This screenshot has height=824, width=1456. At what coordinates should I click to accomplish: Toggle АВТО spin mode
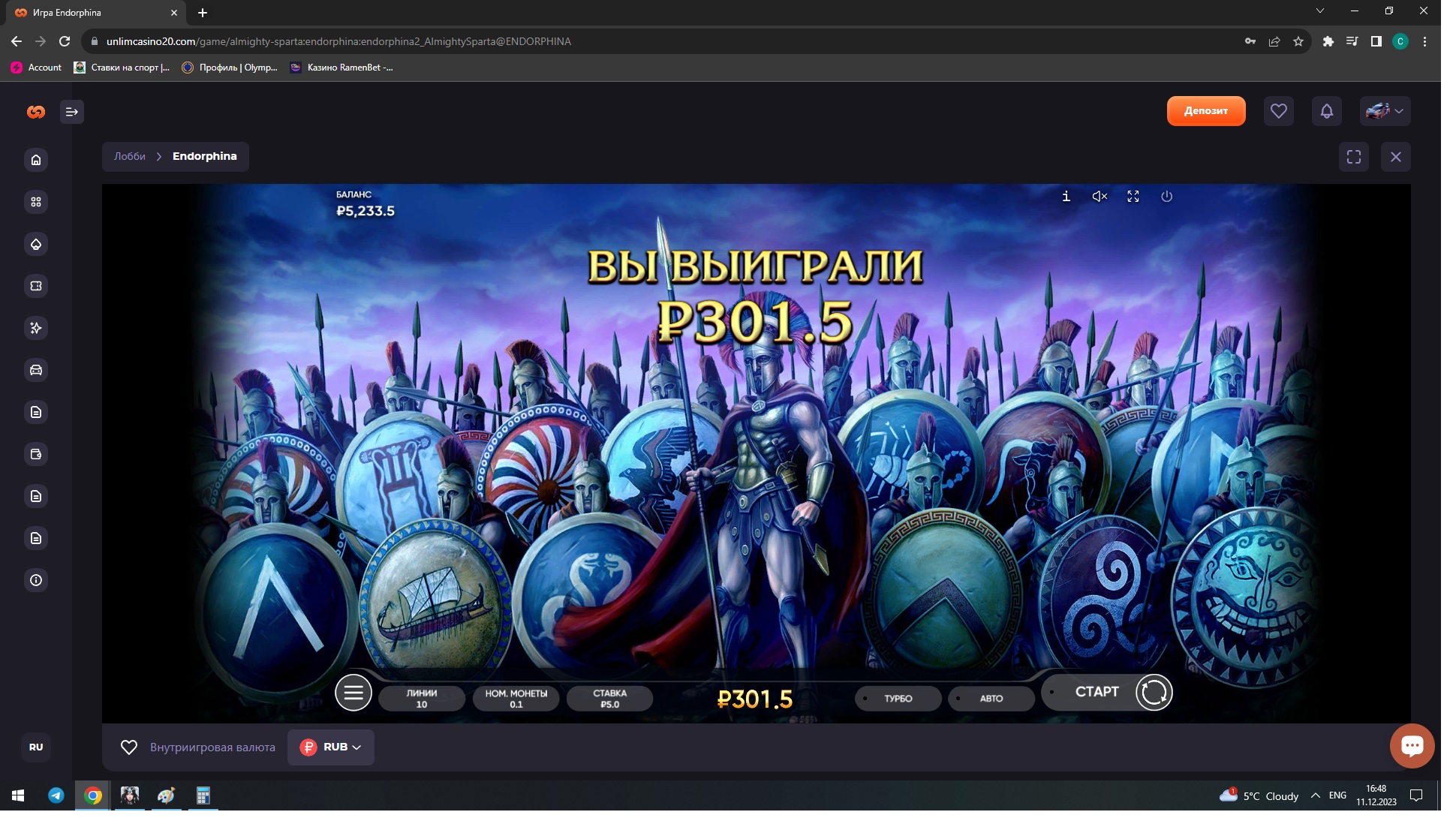click(991, 699)
